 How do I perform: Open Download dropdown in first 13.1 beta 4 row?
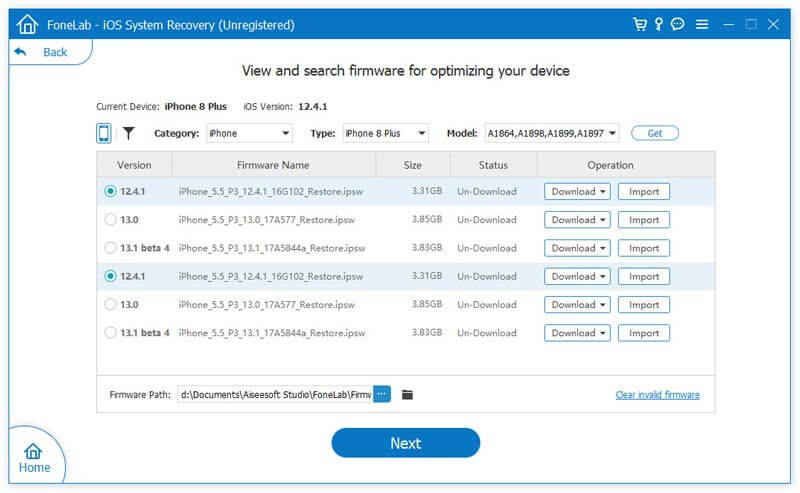point(577,248)
